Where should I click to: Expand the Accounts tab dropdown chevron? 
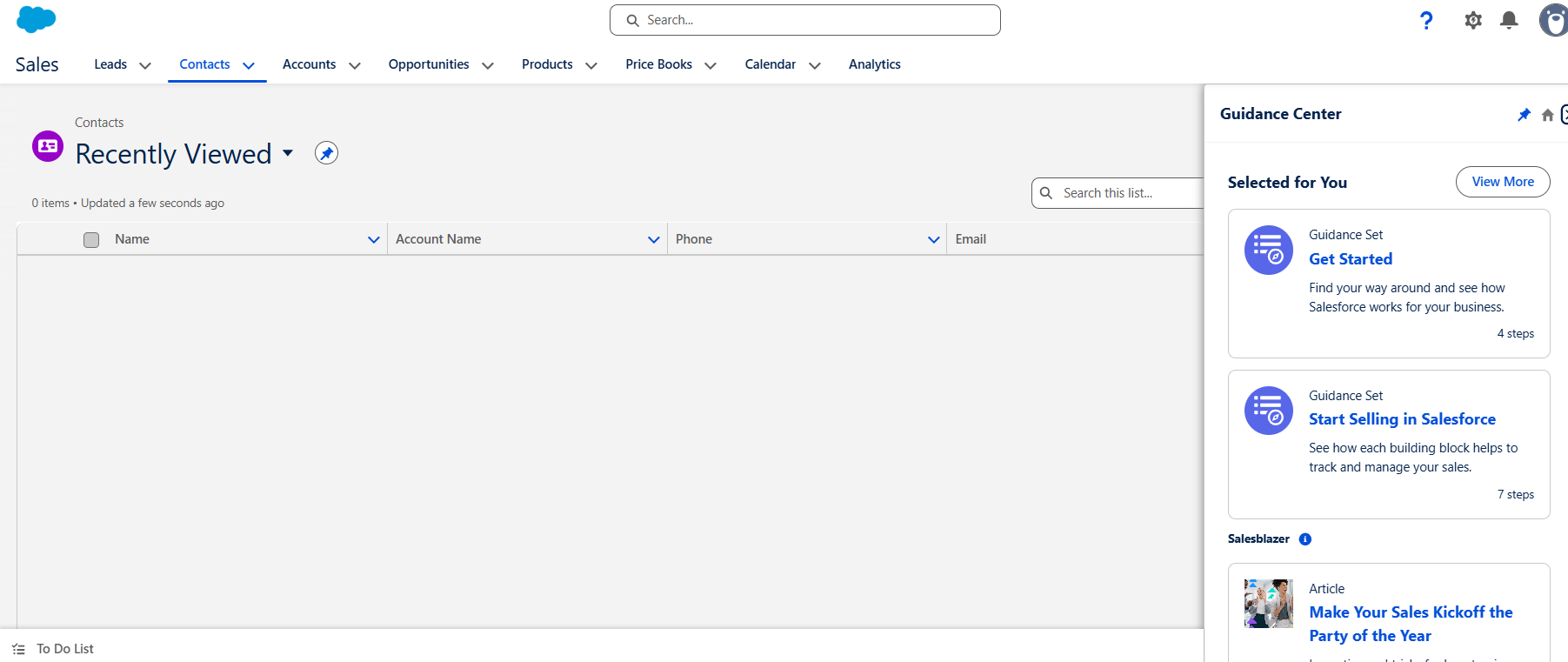(x=355, y=65)
